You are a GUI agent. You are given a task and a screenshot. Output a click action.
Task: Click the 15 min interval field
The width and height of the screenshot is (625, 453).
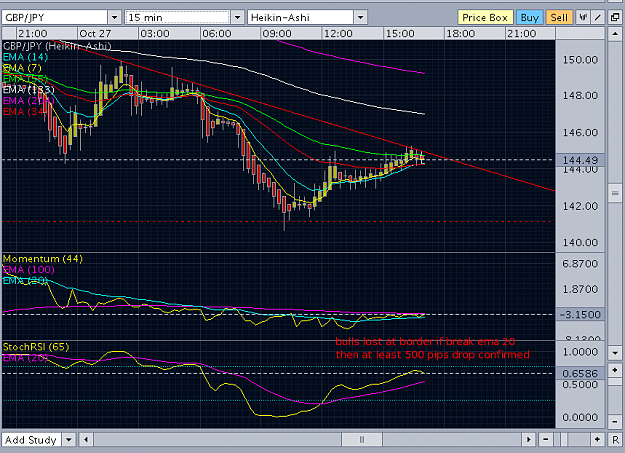pyautogui.click(x=178, y=17)
